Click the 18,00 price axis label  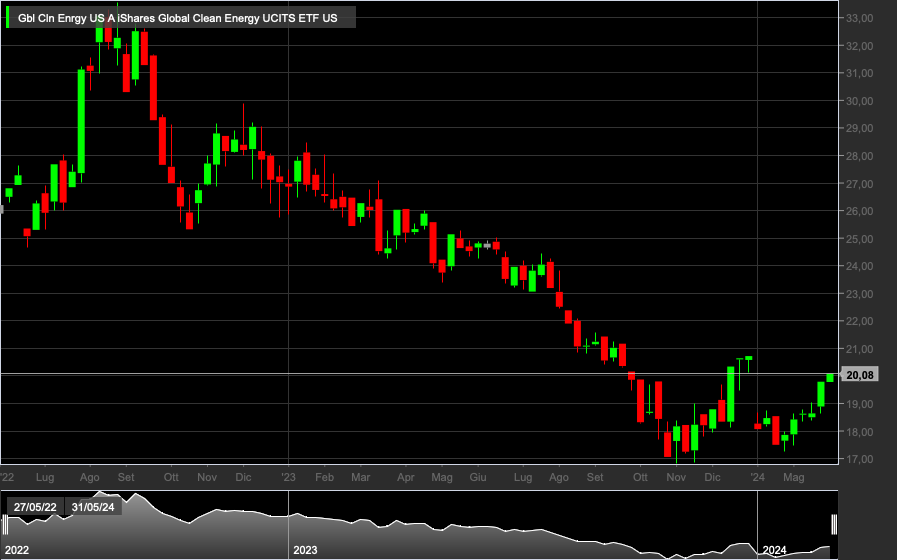click(859, 432)
